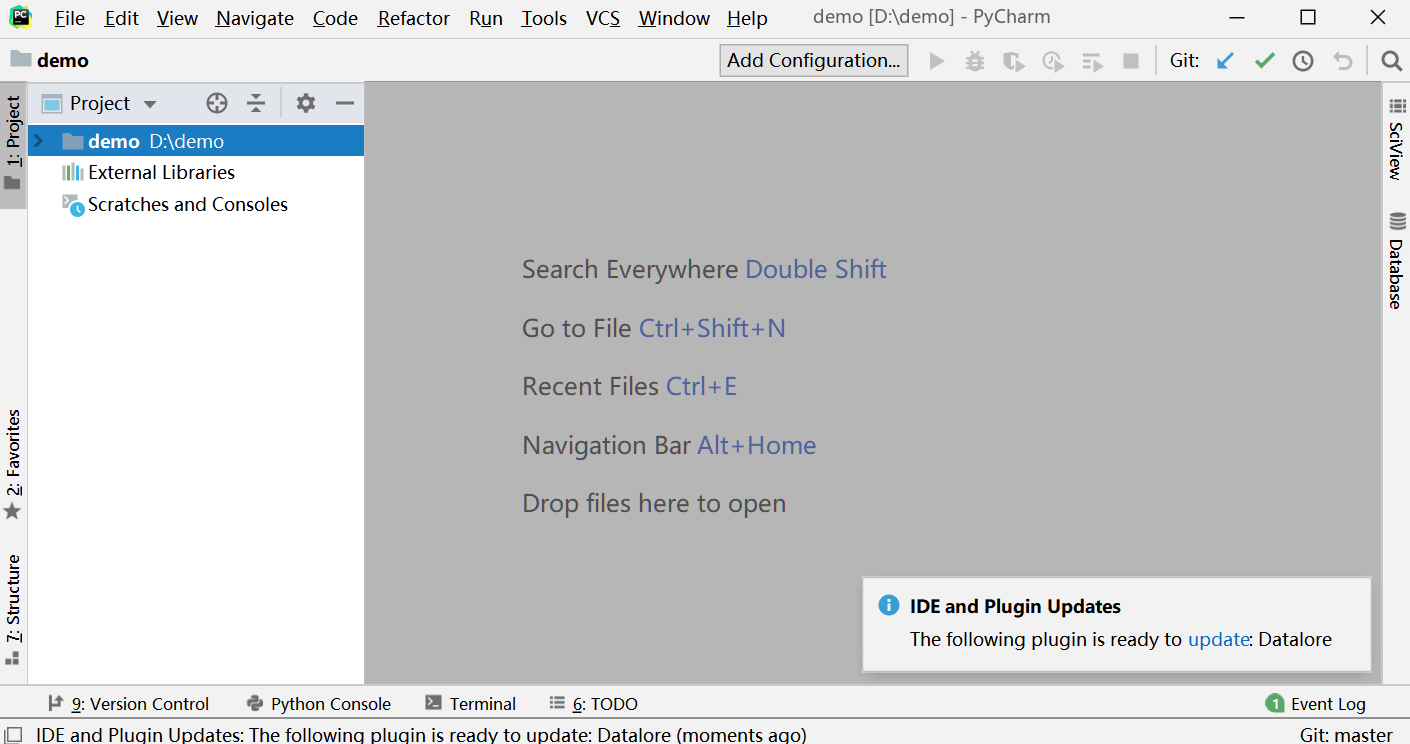1410x744 pixels.
Task: Click the Run play icon in toolbar
Action: [937, 61]
